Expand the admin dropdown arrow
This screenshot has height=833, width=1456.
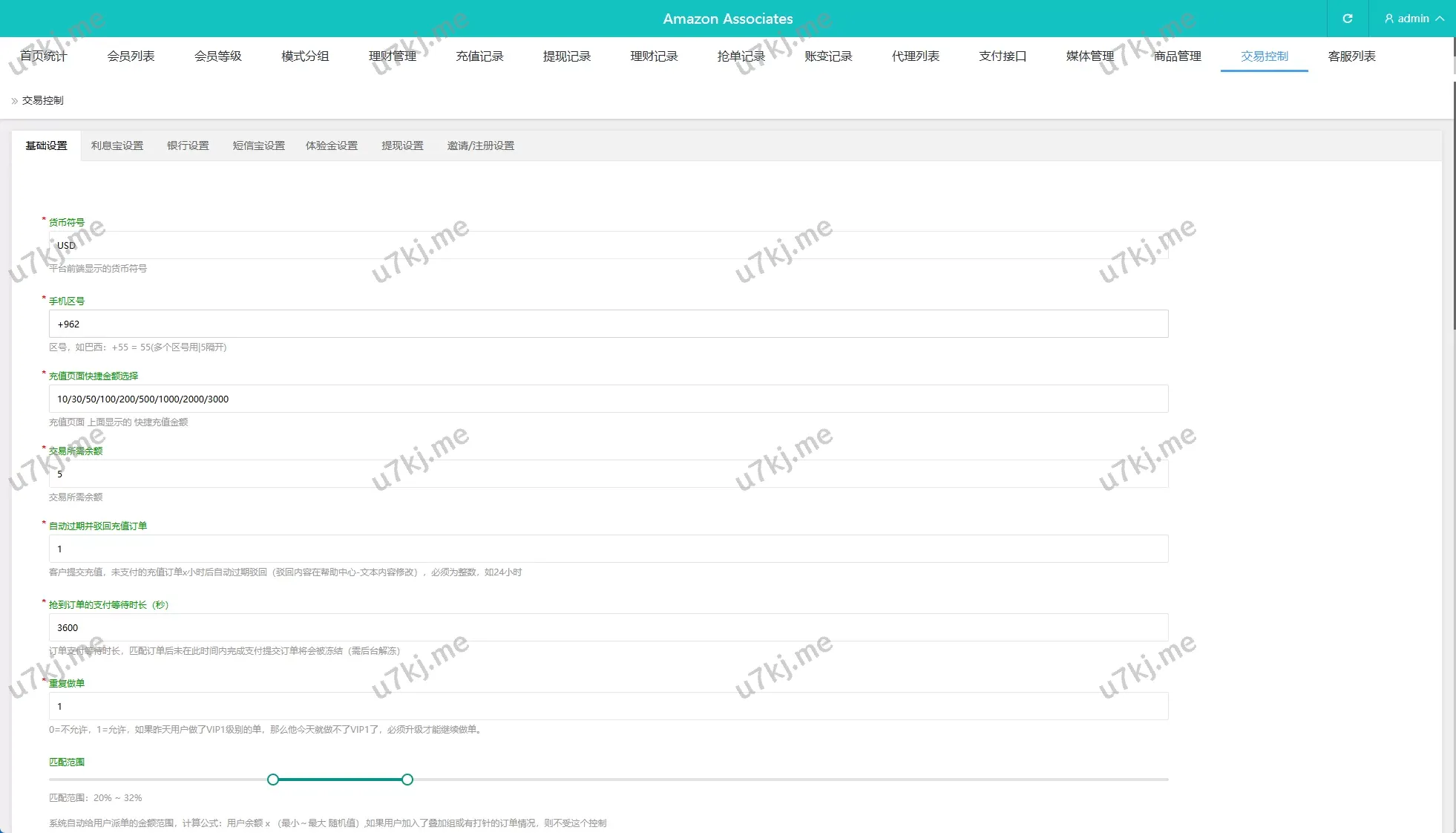point(1440,19)
